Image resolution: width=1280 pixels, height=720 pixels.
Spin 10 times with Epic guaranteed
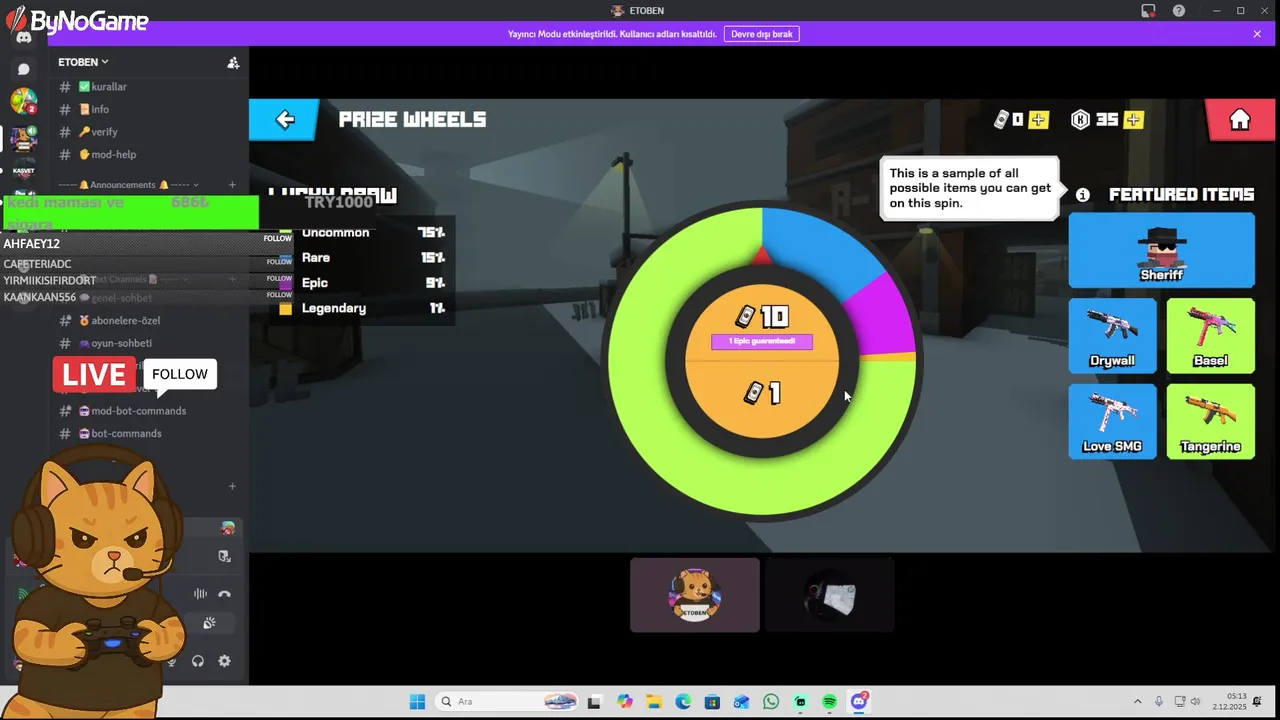pyautogui.click(x=762, y=323)
